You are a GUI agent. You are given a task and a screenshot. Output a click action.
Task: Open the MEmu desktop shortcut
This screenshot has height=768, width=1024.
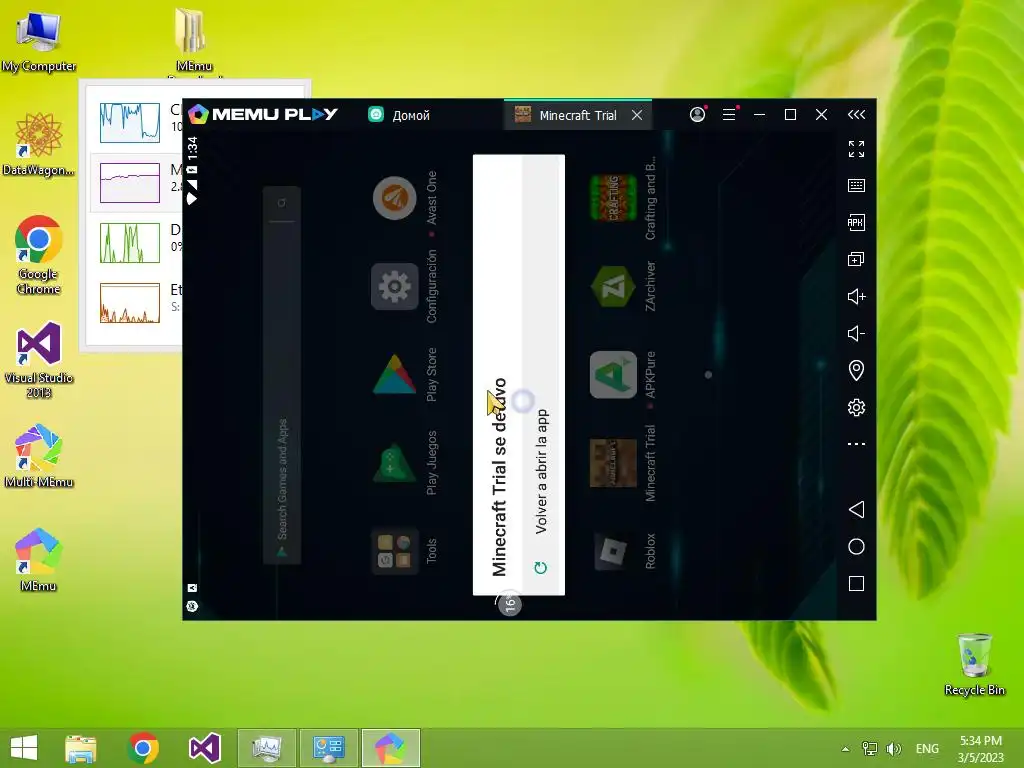click(x=39, y=560)
